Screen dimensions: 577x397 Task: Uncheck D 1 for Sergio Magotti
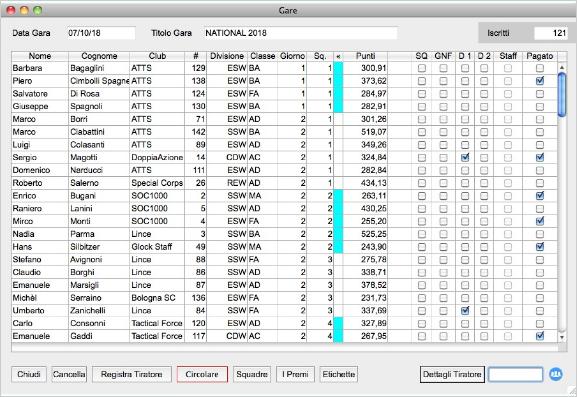point(465,157)
